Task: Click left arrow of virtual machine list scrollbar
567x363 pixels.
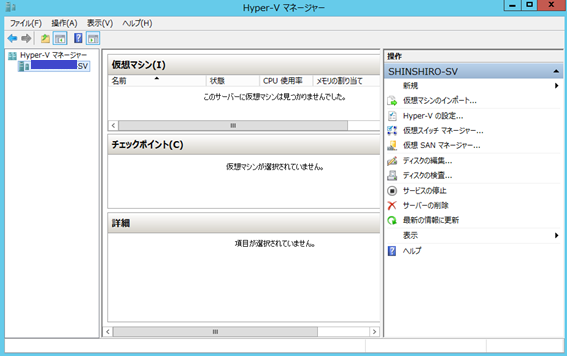Action: pyautogui.click(x=114, y=125)
